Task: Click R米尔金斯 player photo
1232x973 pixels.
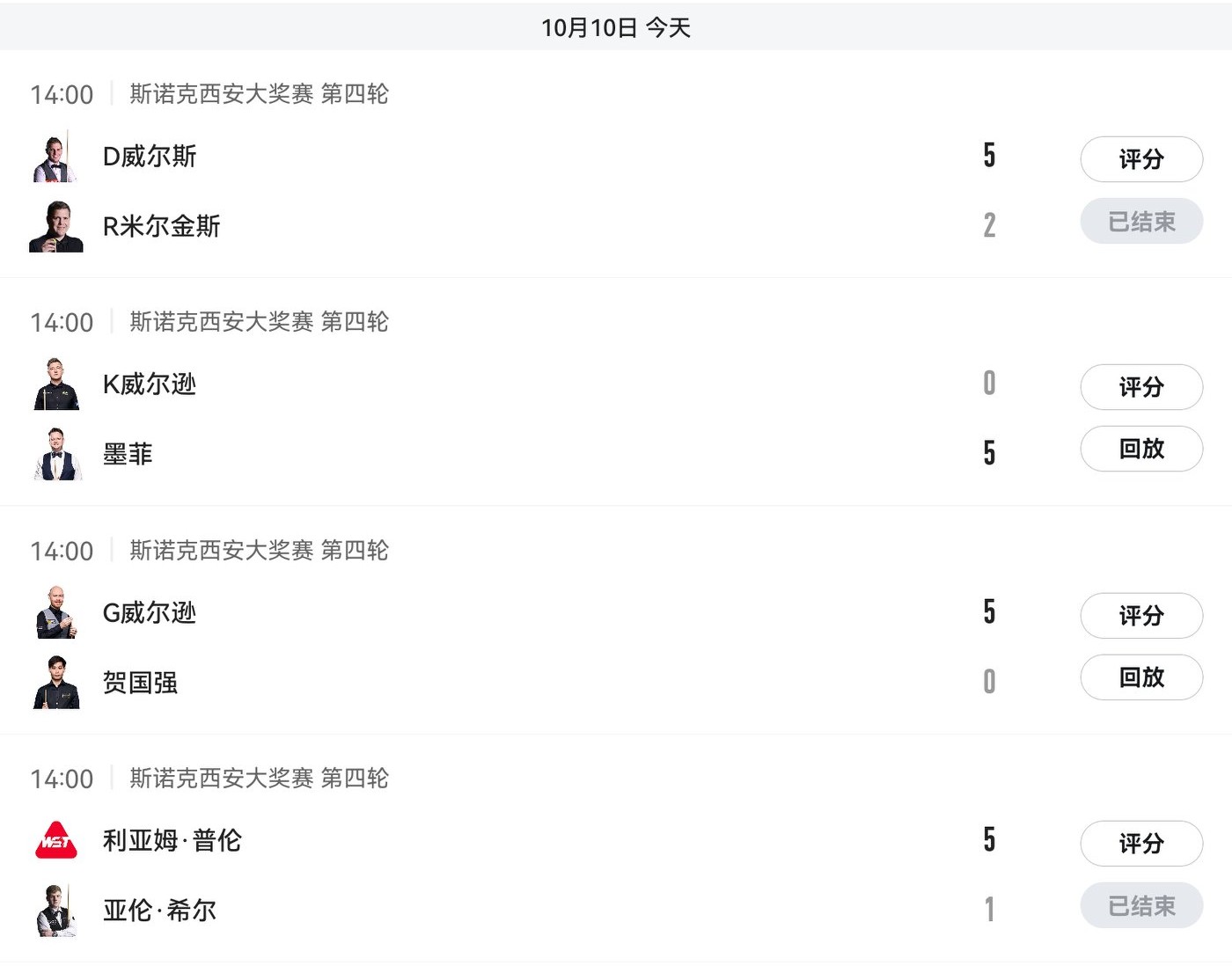Action: [x=56, y=227]
